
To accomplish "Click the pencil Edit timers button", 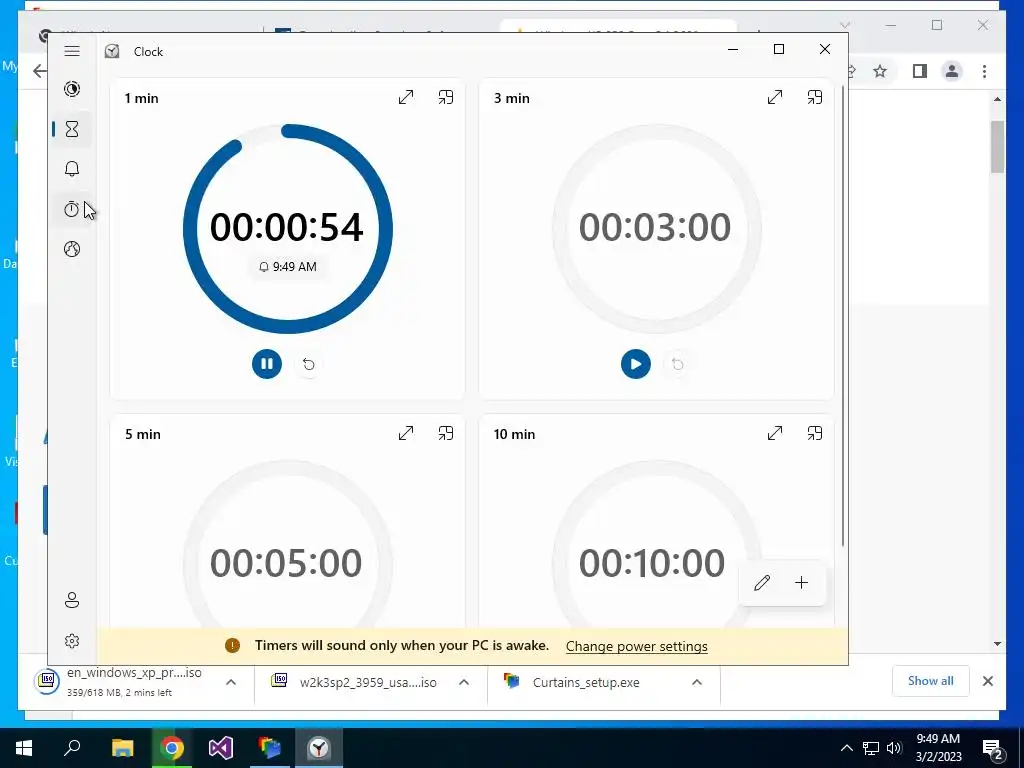I will click(x=761, y=583).
